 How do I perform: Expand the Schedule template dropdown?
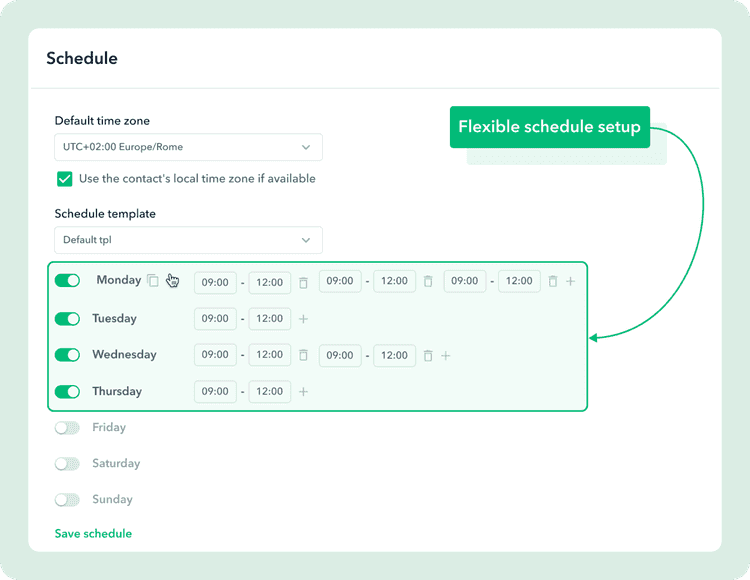coord(188,240)
